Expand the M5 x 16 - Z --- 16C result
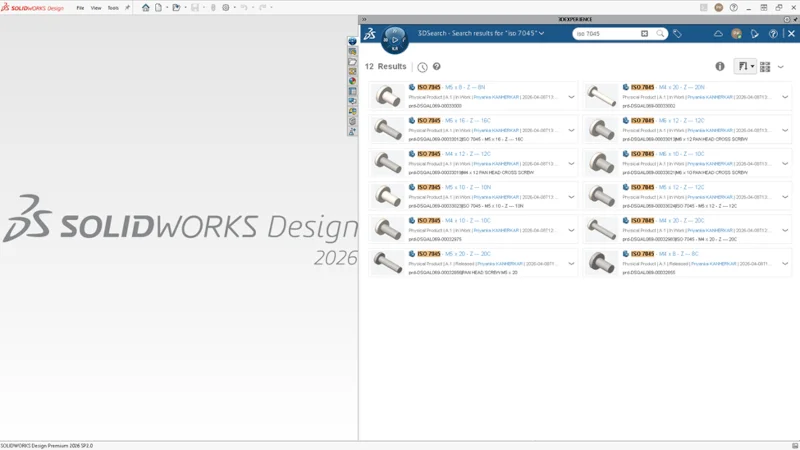This screenshot has width=800, height=450. pyautogui.click(x=571, y=130)
